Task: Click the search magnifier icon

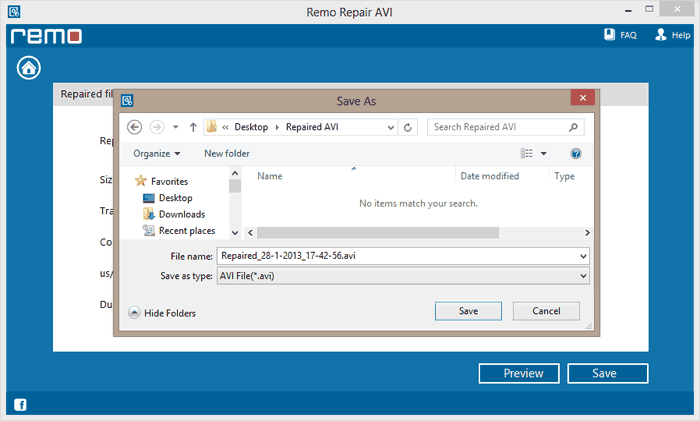Action: point(573,127)
